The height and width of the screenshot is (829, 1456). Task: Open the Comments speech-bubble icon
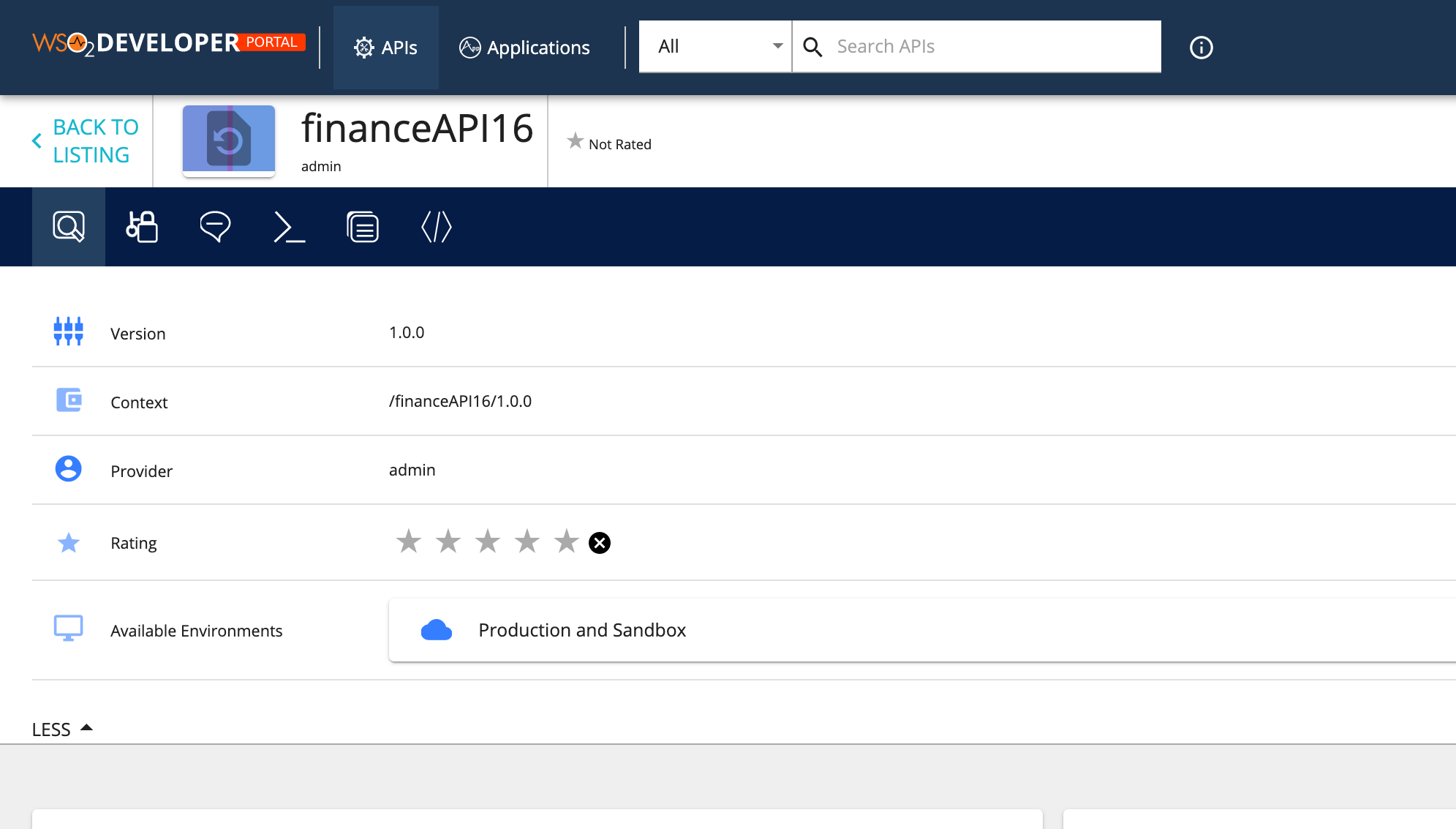(x=215, y=227)
